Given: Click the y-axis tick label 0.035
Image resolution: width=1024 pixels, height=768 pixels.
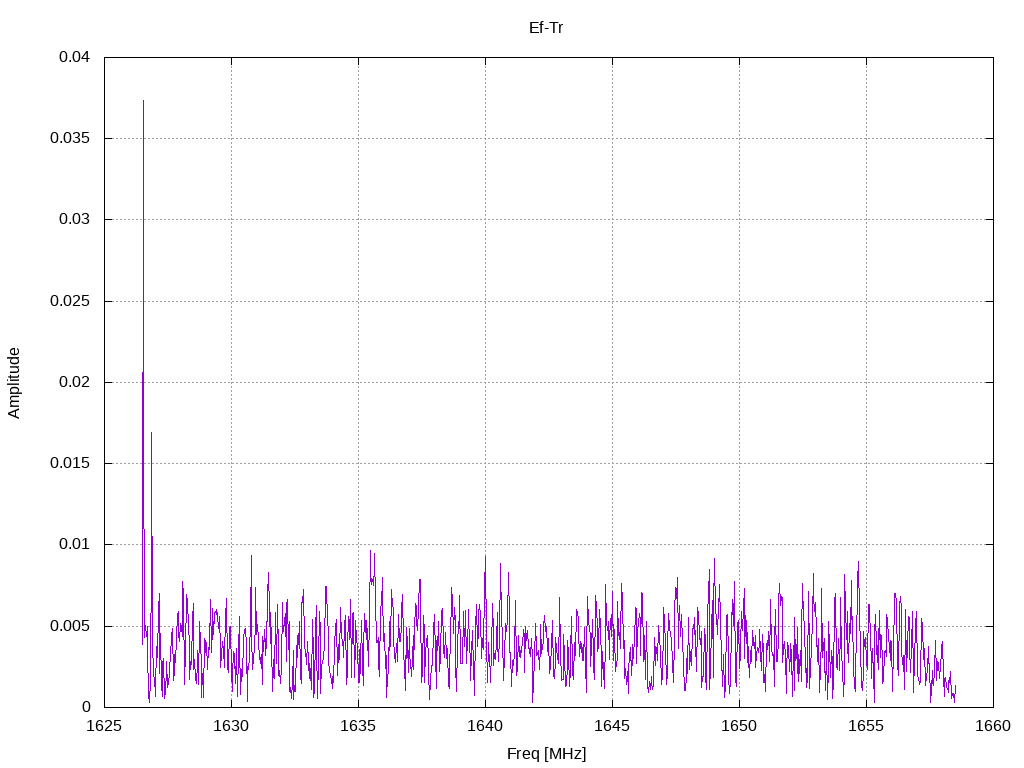Looking at the screenshot, I should tap(70, 138).
